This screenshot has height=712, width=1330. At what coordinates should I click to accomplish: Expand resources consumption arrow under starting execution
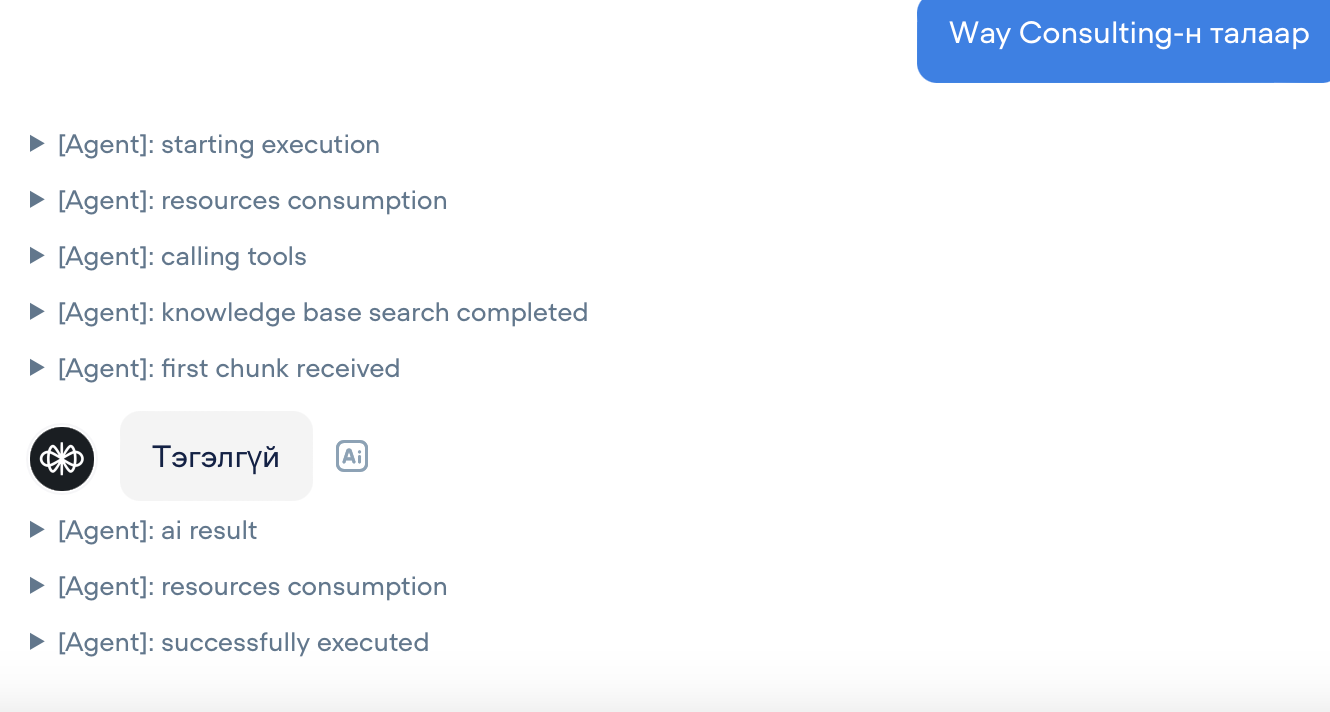click(x=38, y=200)
